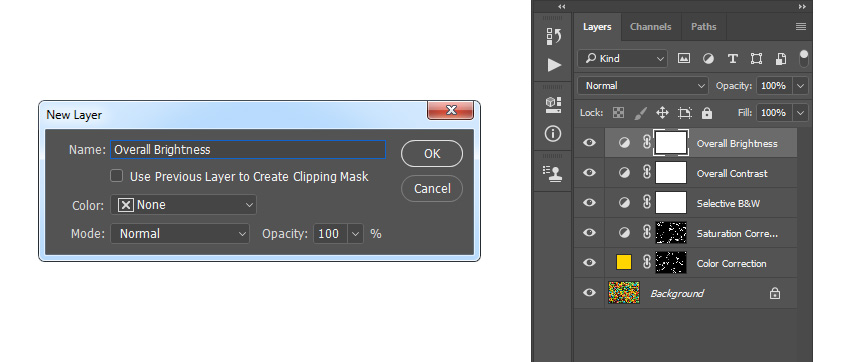Select the Background layer thumbnail
The height and width of the screenshot is (362, 850).
click(624, 293)
